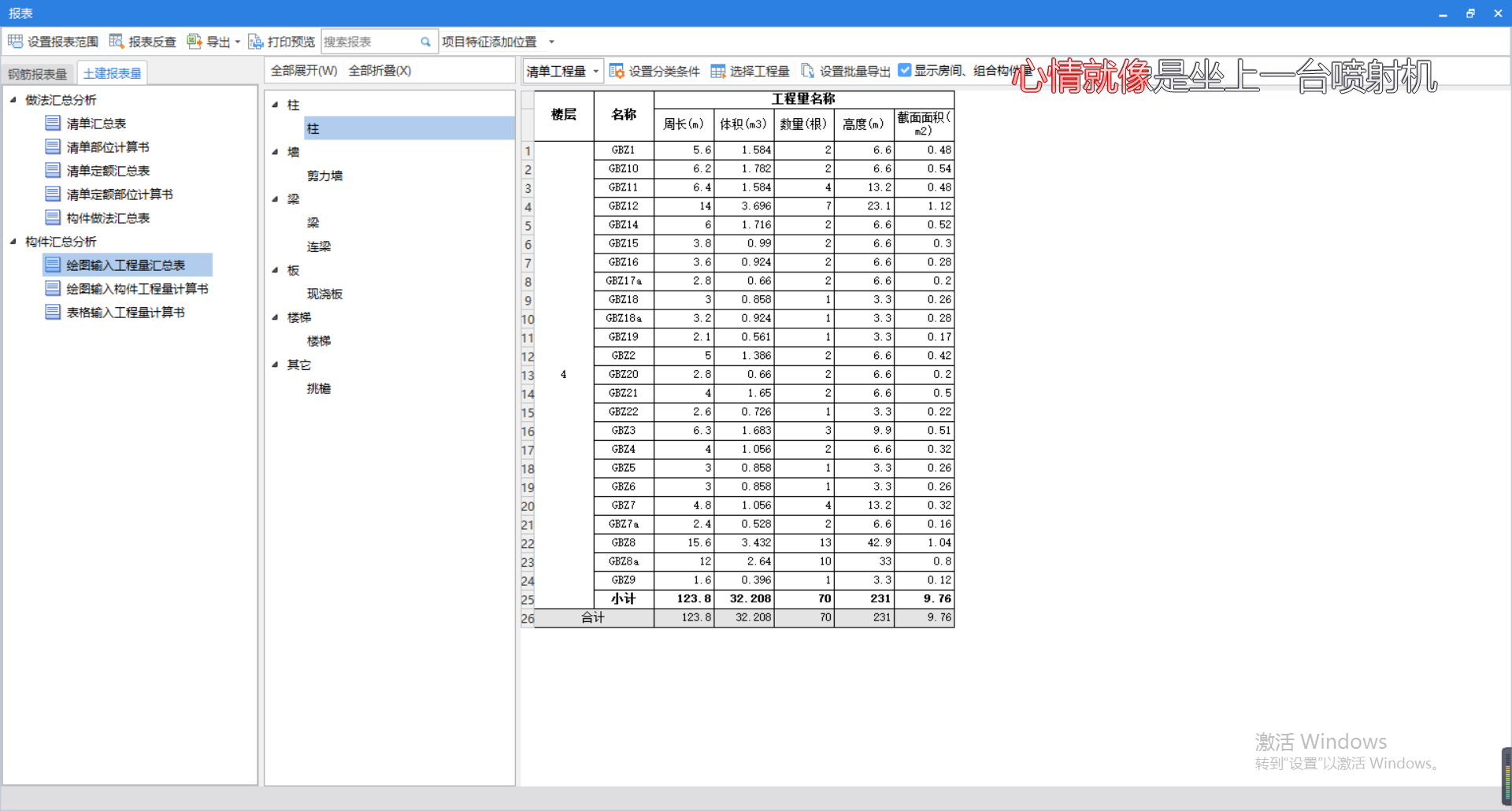Viewport: 1512px width, 811px height.
Task: Select the highlighted 柱 child item
Action: pos(409,128)
